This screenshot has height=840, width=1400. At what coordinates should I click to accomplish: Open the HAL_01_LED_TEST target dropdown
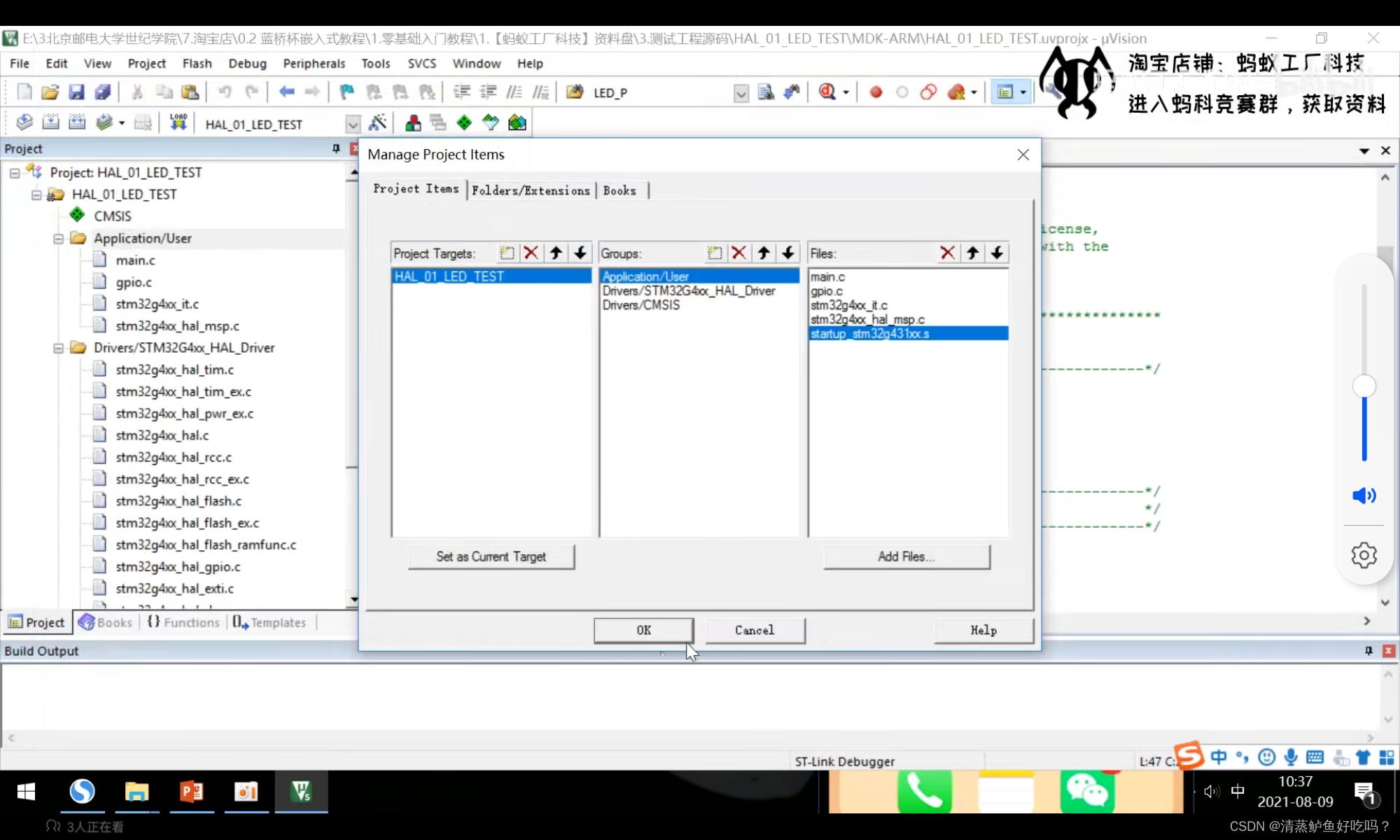click(353, 125)
